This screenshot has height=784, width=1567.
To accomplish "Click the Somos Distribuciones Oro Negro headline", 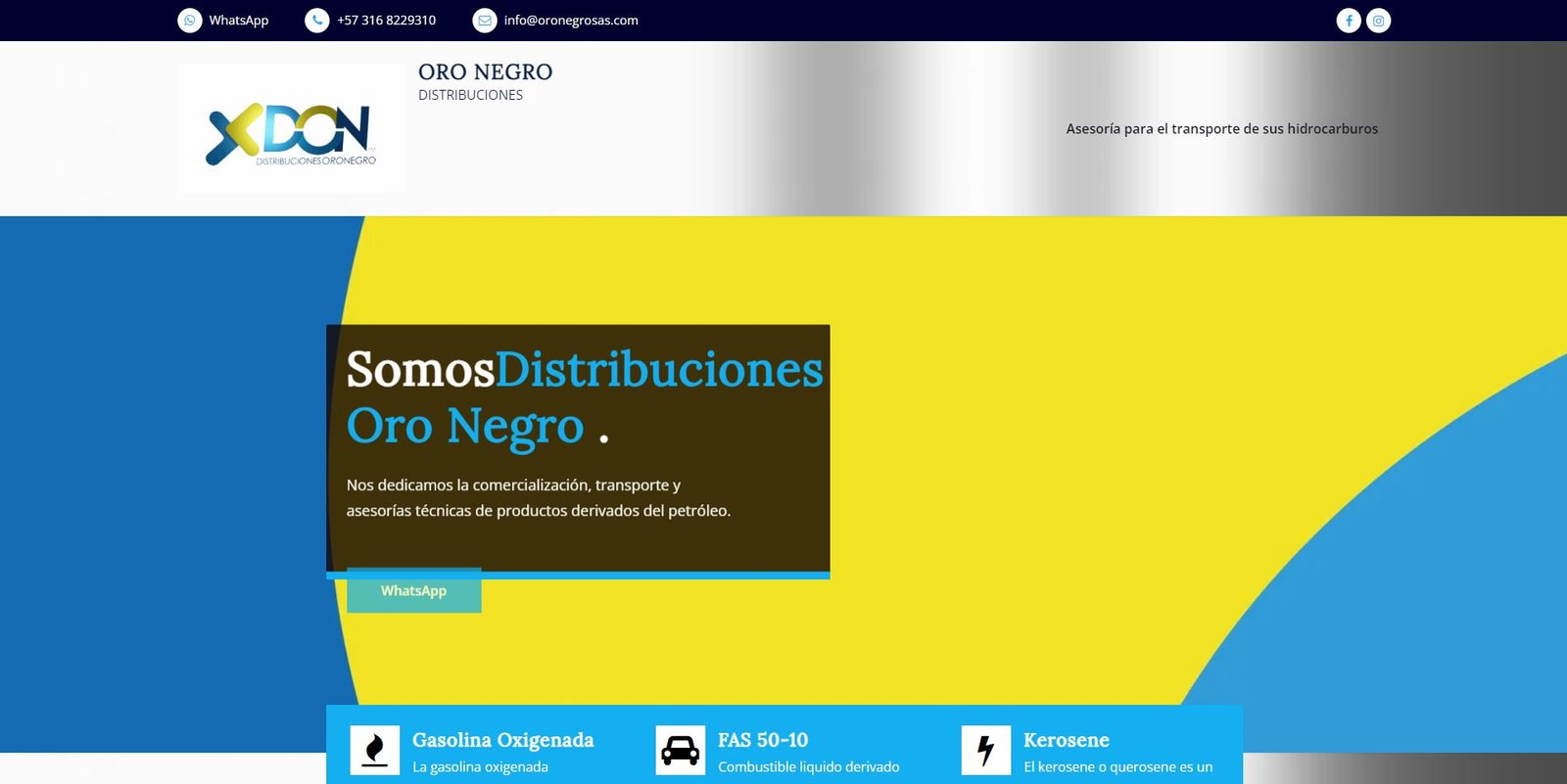I will point(584,397).
